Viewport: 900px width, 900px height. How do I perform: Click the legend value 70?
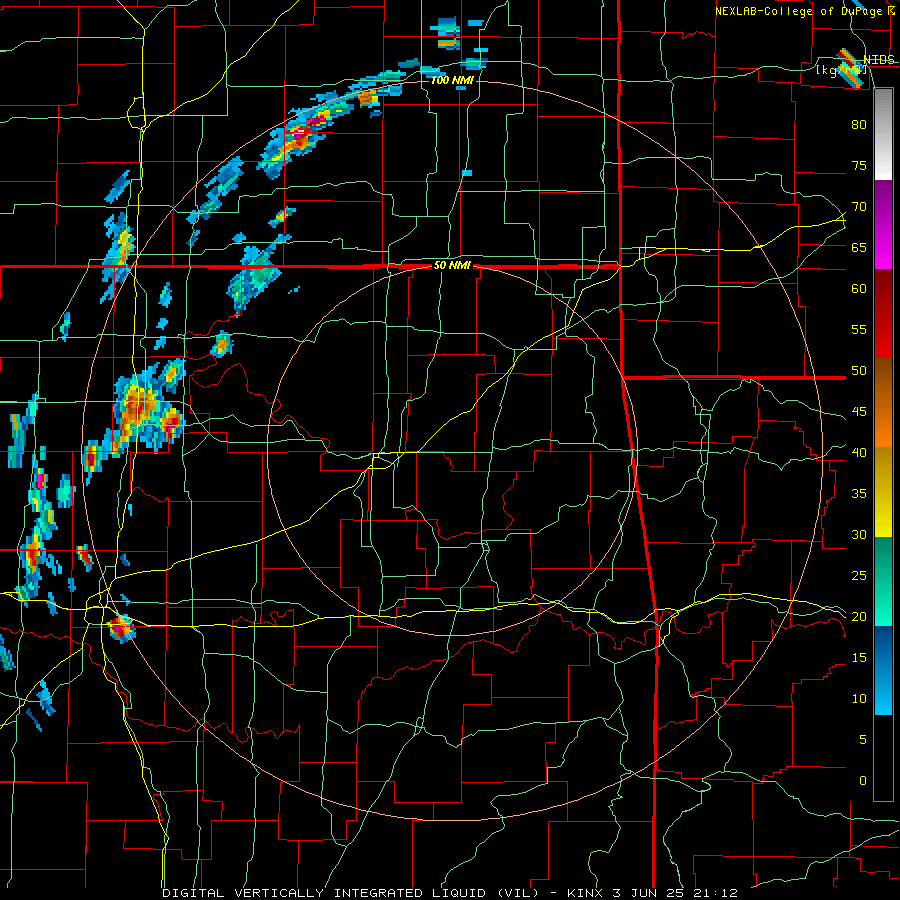[859, 207]
